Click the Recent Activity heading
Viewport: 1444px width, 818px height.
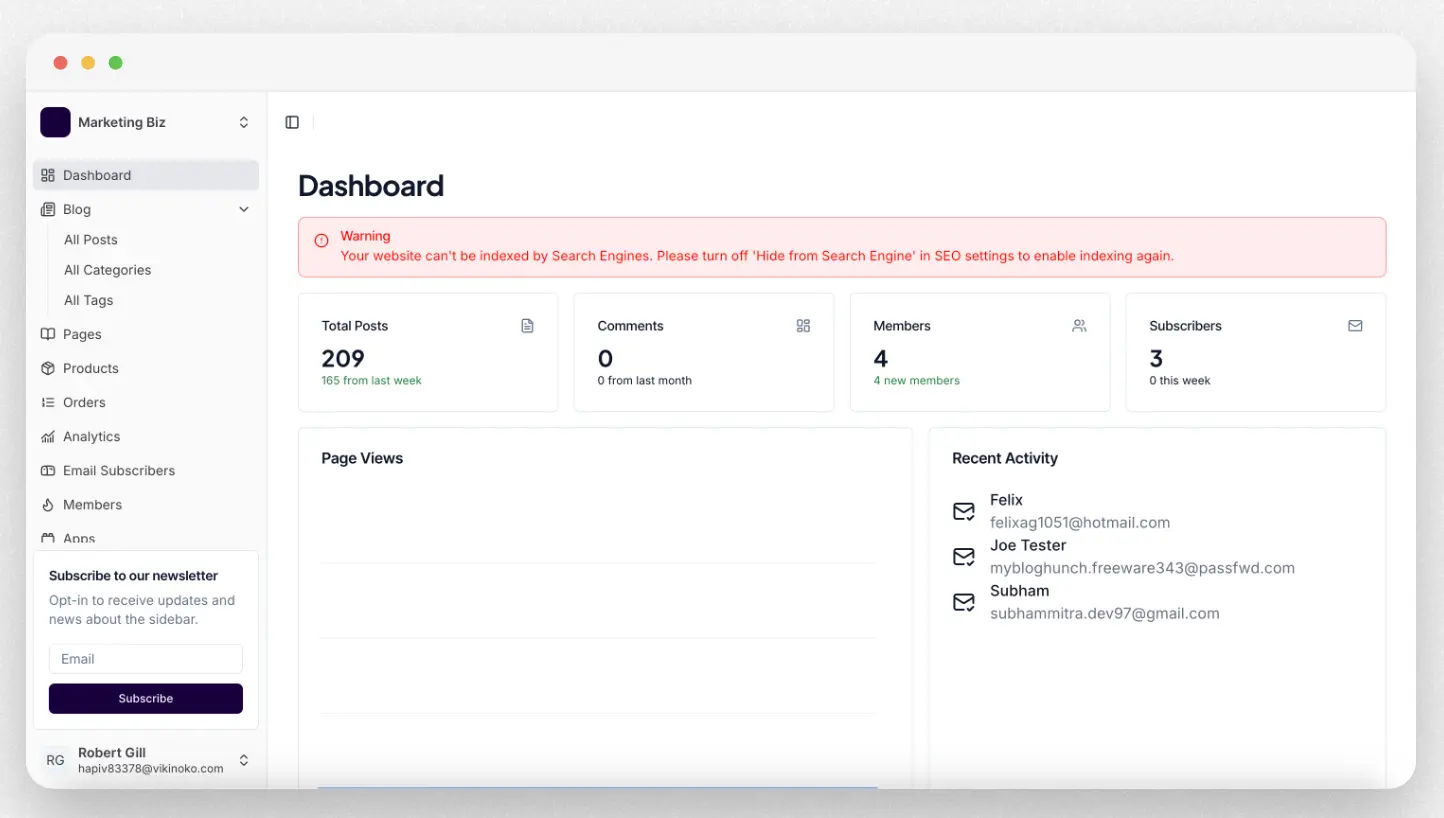(x=1005, y=458)
